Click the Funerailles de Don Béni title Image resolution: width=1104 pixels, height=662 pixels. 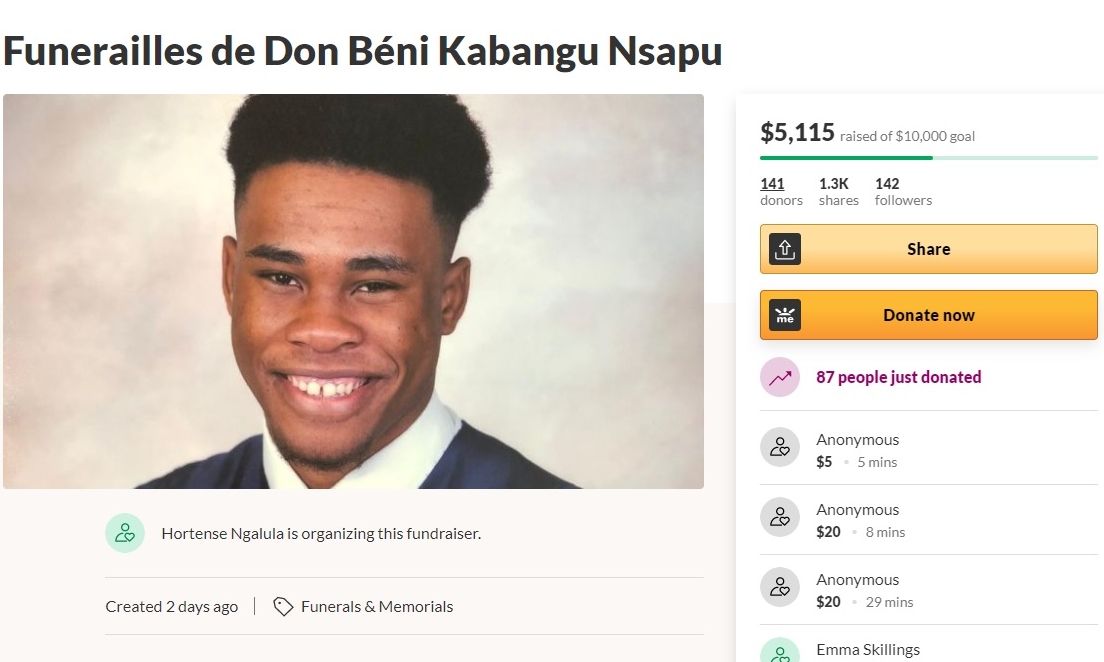click(363, 51)
